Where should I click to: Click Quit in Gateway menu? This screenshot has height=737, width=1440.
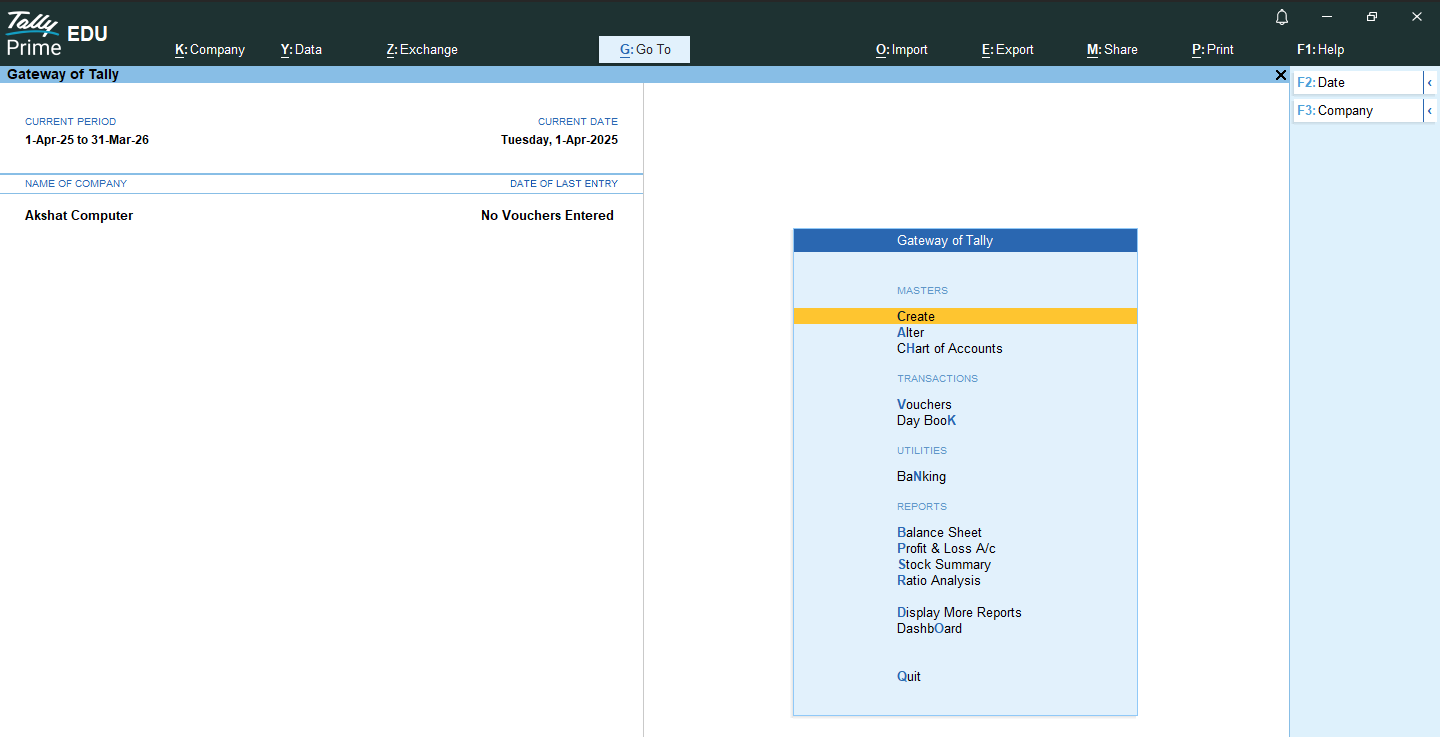tap(909, 677)
